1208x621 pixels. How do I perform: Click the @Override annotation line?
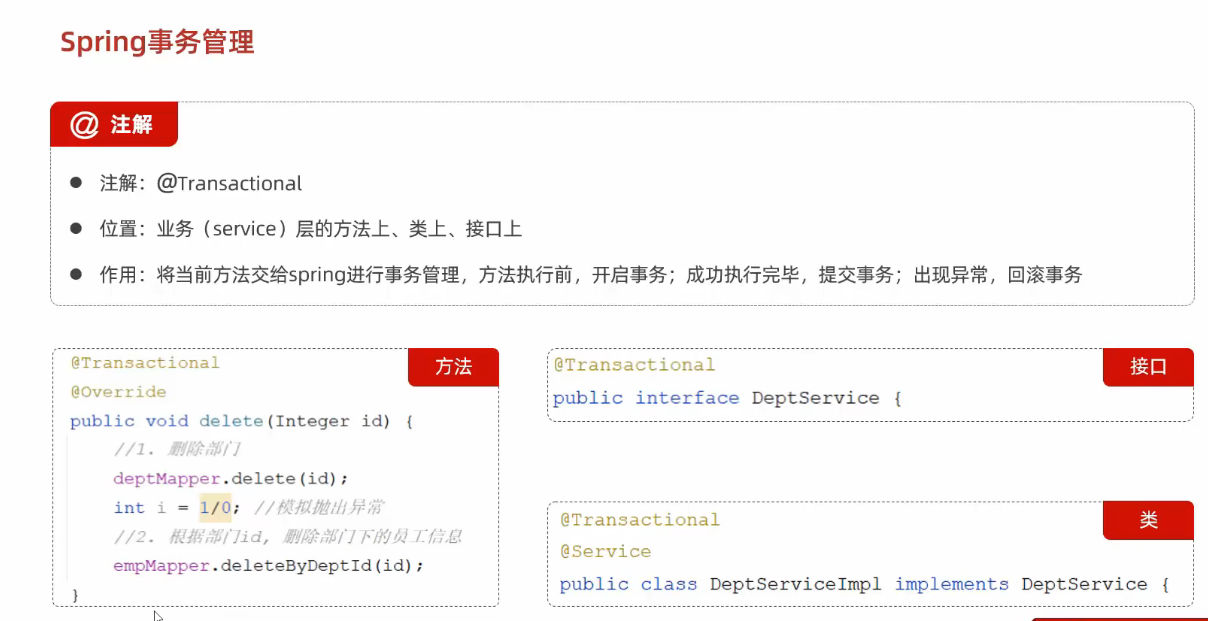(x=118, y=392)
